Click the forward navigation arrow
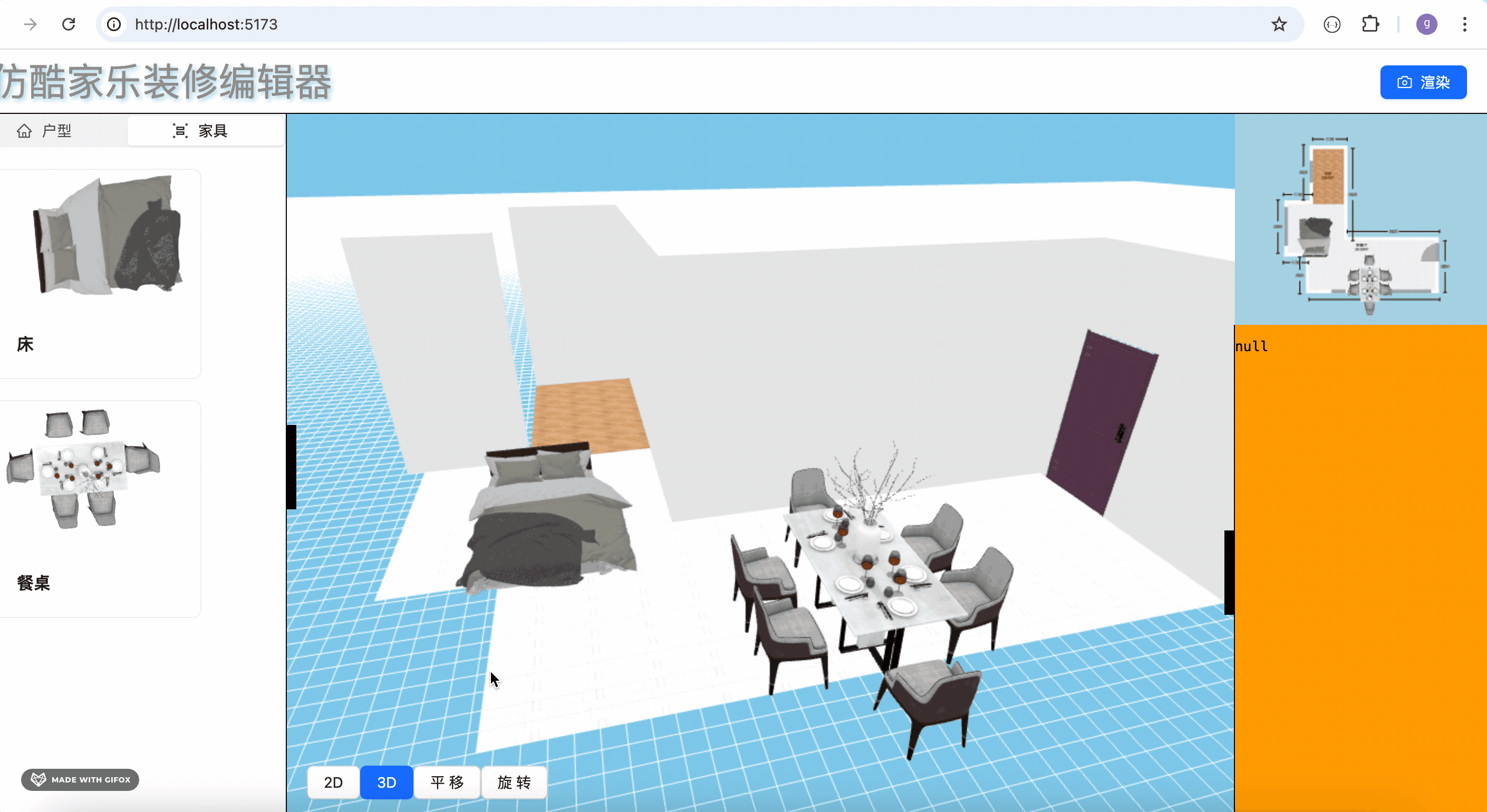1487x812 pixels. (30, 24)
